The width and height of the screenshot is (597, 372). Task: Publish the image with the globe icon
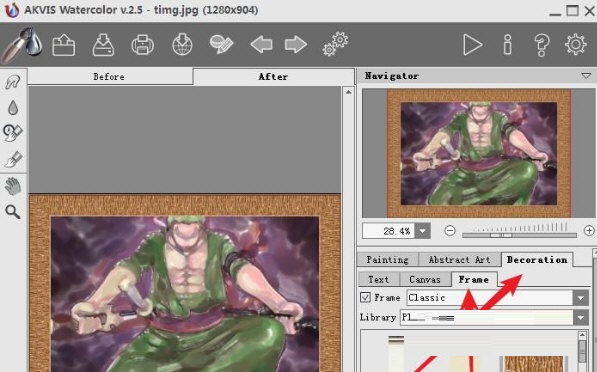(182, 45)
